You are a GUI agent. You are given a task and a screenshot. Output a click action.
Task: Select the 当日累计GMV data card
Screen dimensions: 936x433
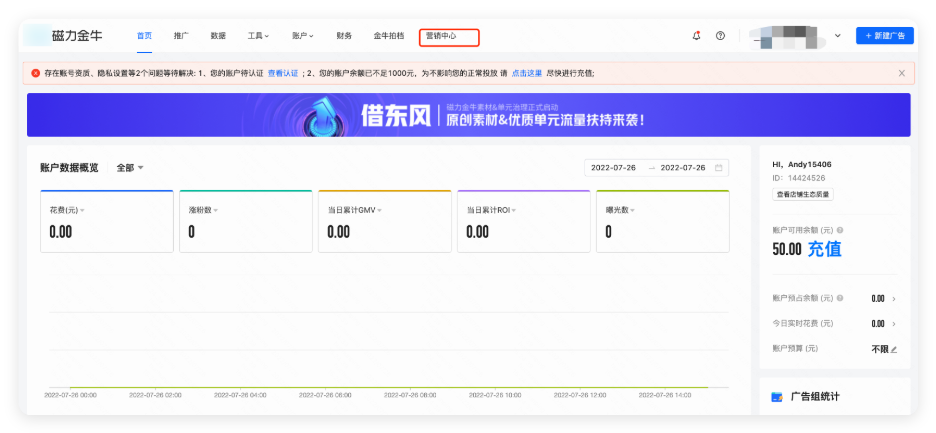click(384, 222)
